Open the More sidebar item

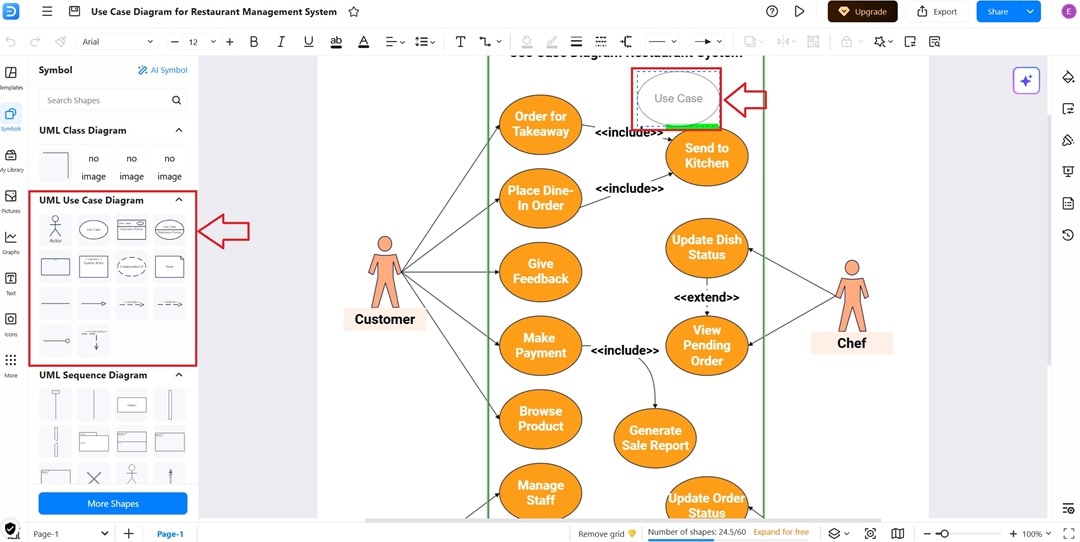tap(10, 366)
